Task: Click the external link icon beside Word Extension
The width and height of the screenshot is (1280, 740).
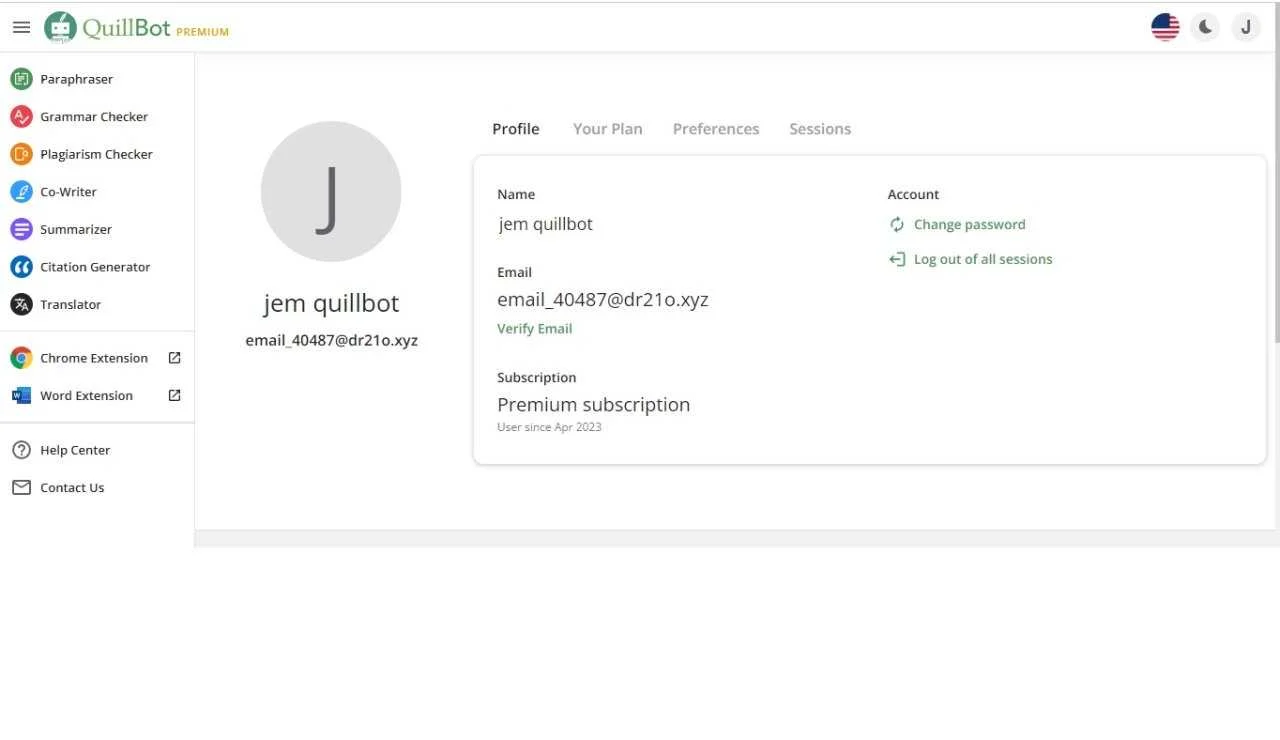Action: (174, 395)
